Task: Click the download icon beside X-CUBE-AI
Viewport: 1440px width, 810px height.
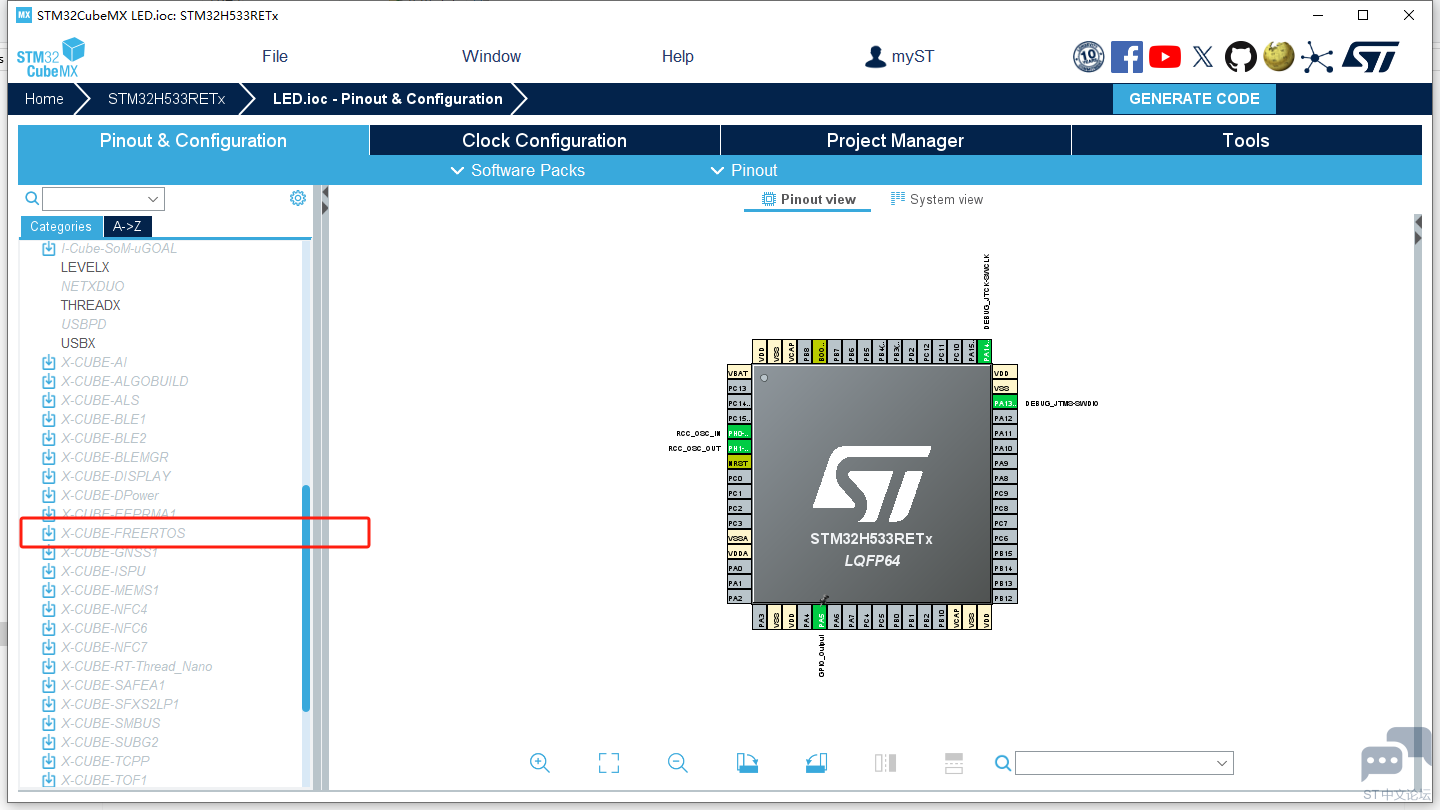Action: coord(48,362)
